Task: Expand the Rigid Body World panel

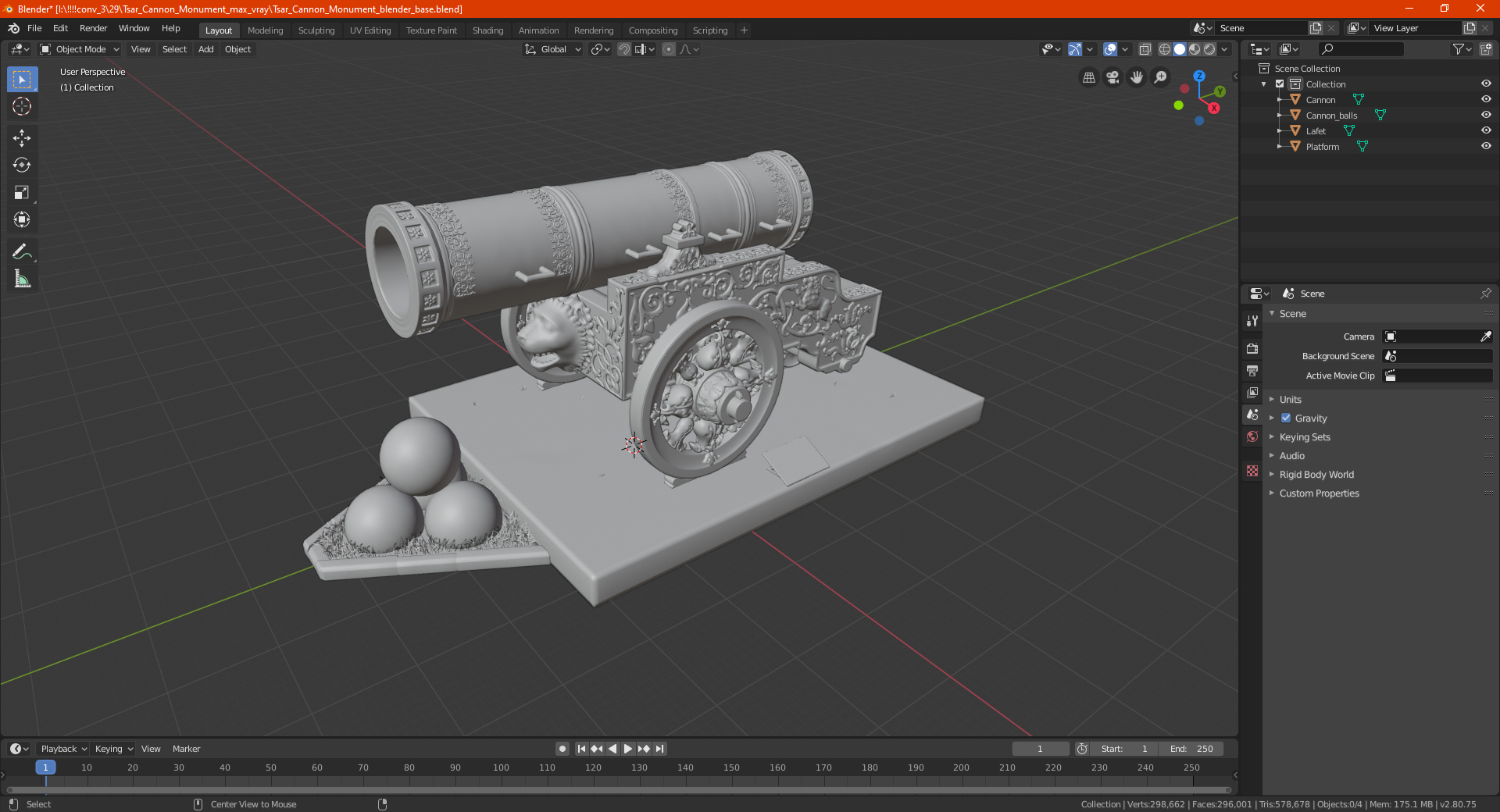Action: 1316,474
